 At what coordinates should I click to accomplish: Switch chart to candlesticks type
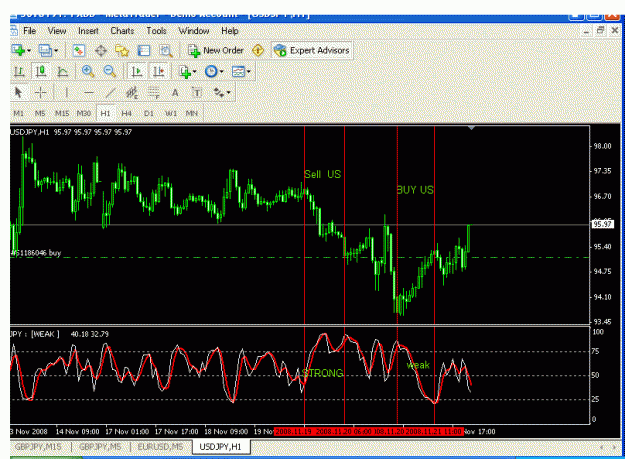pyautogui.click(x=41, y=72)
